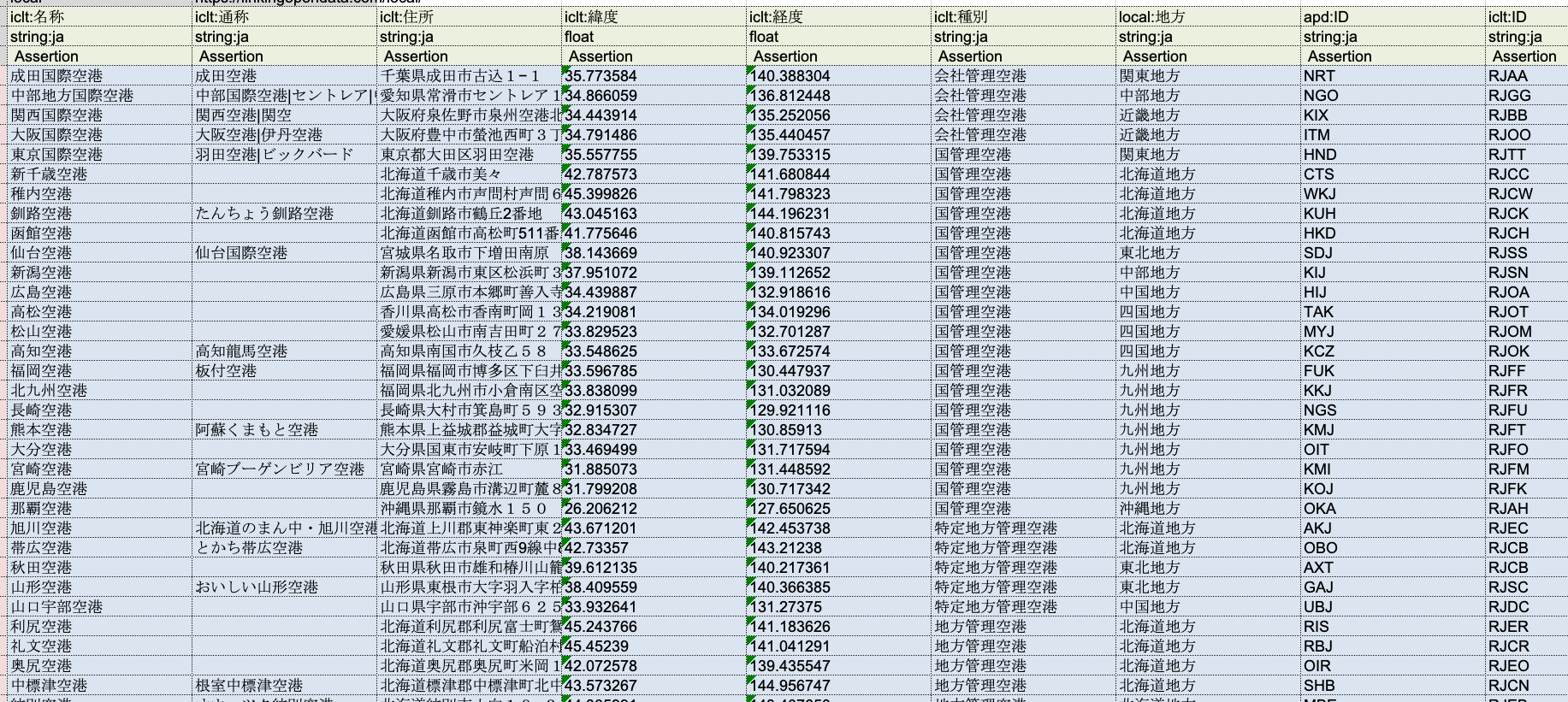Click the float type cell under iclt:経度

839,37
